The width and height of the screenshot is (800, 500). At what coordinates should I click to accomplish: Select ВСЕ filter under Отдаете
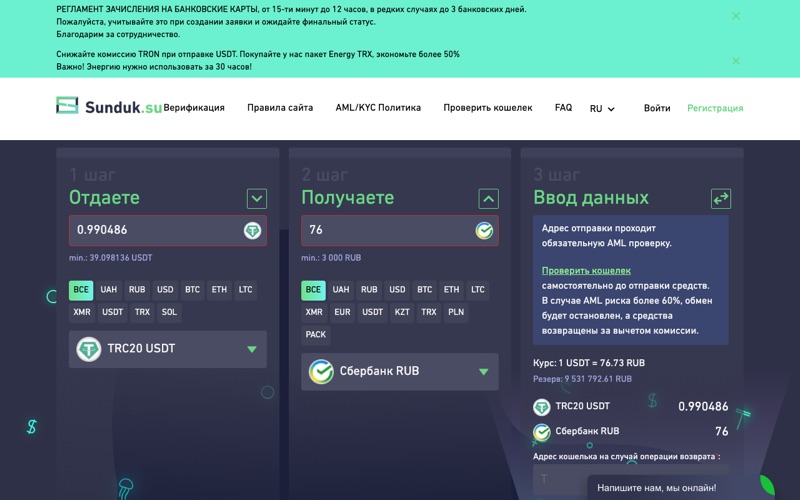[81, 290]
